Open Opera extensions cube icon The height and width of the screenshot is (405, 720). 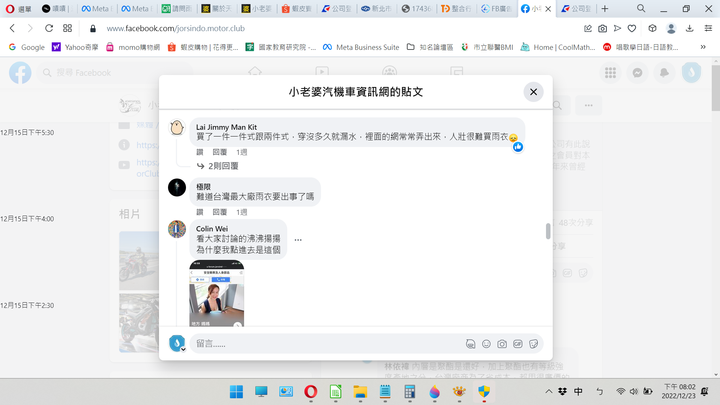pyautogui.click(x=652, y=28)
